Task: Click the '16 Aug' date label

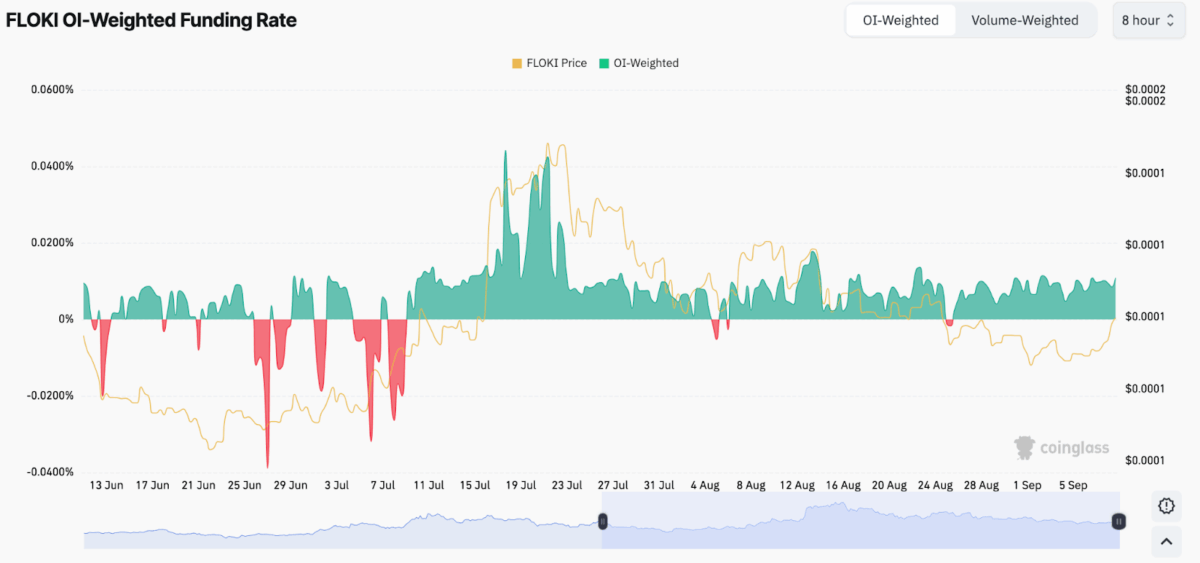Action: click(x=843, y=485)
